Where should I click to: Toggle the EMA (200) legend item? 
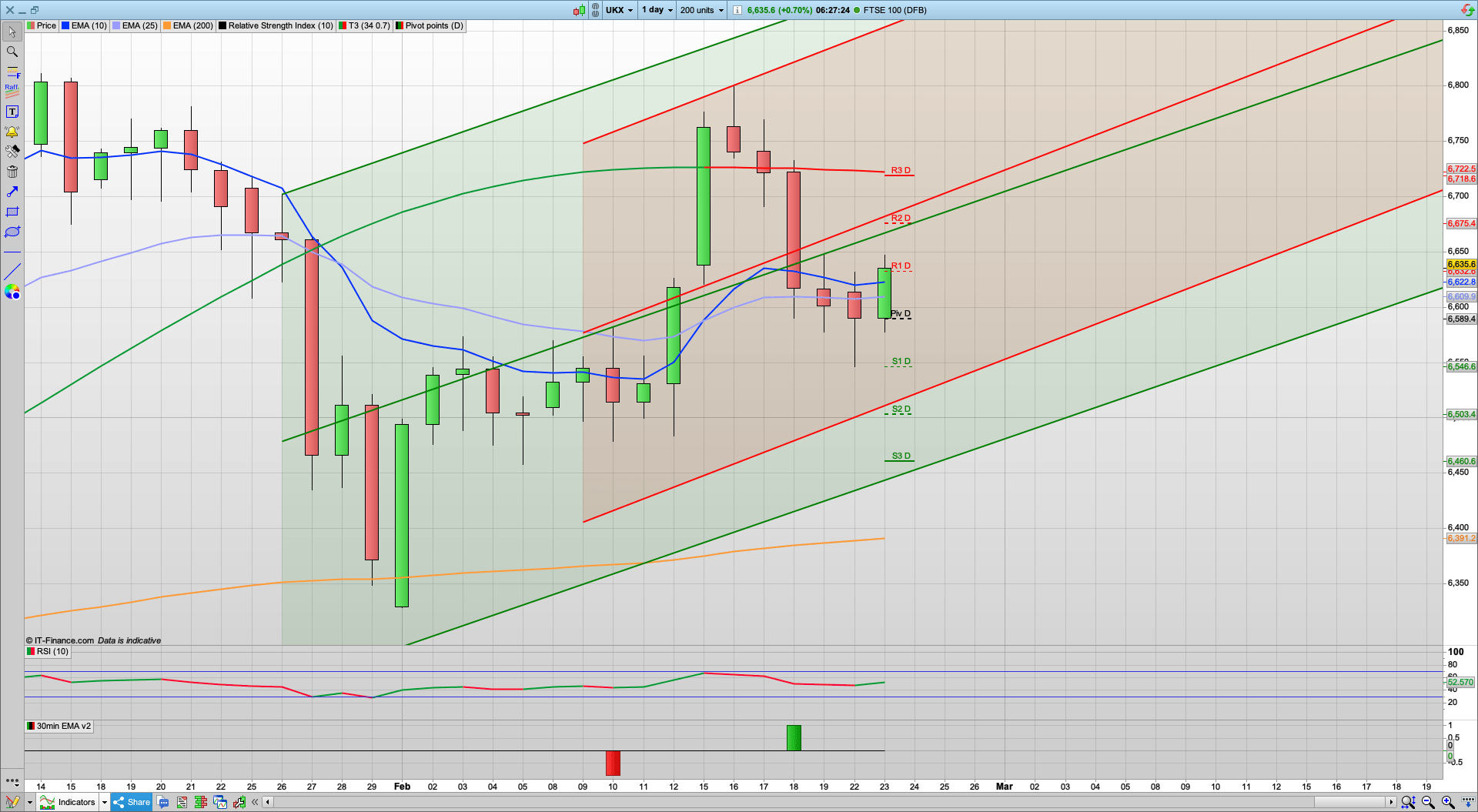187,25
